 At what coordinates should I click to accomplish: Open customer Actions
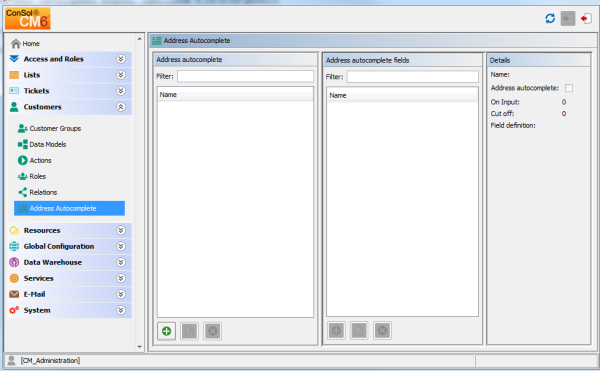[x=34, y=161]
